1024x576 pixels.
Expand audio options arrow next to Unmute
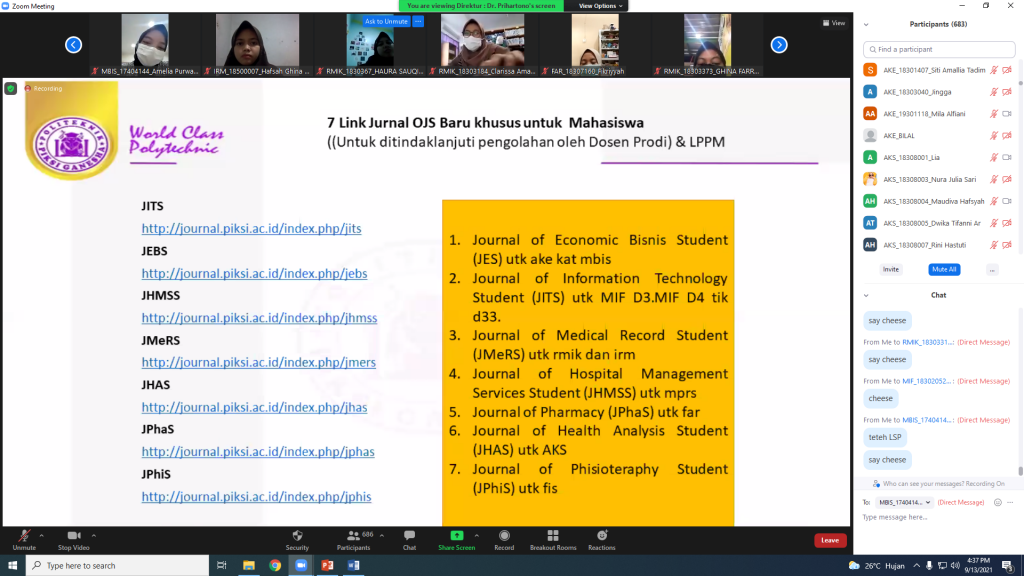pos(42,536)
